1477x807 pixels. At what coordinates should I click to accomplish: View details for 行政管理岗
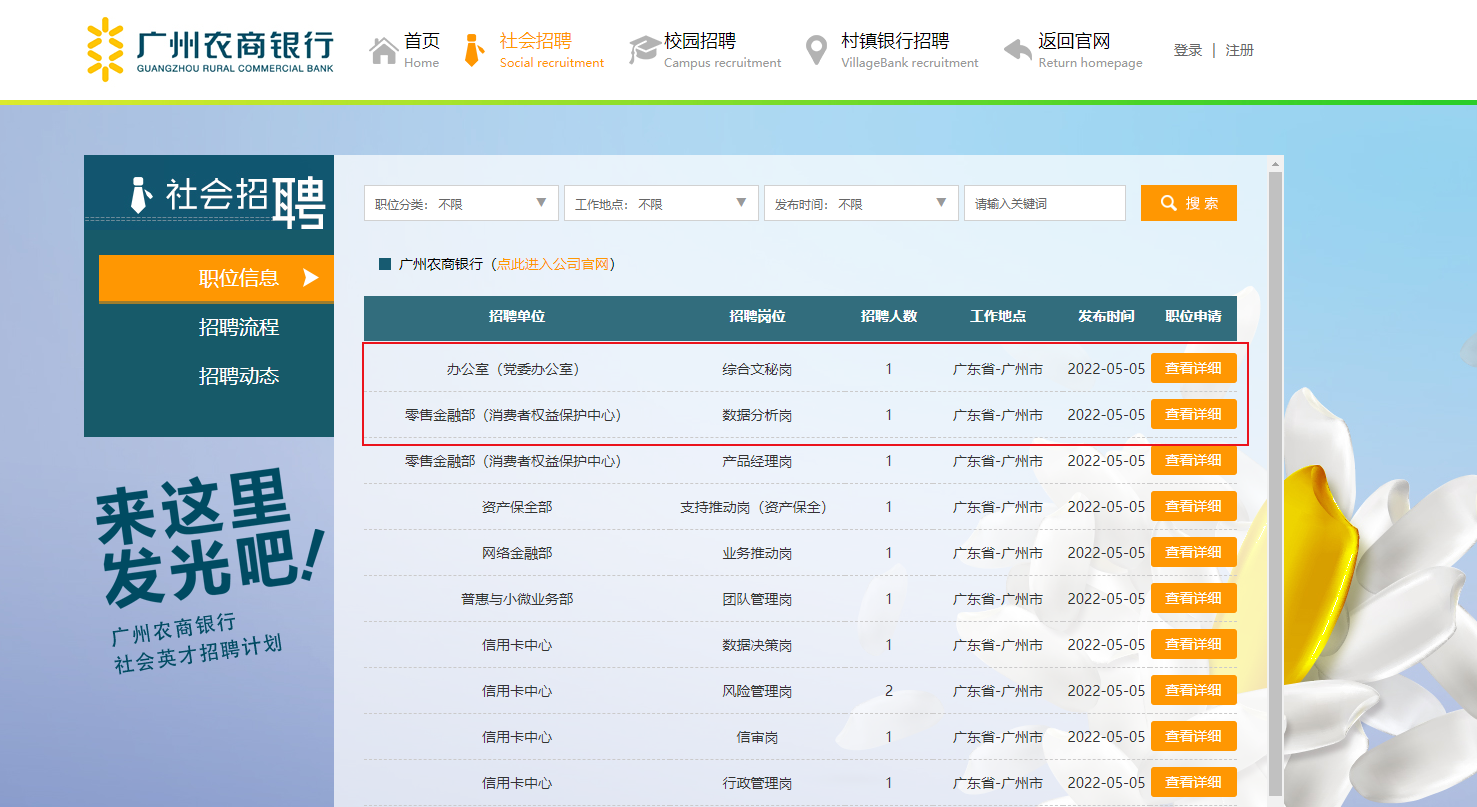click(x=1194, y=782)
